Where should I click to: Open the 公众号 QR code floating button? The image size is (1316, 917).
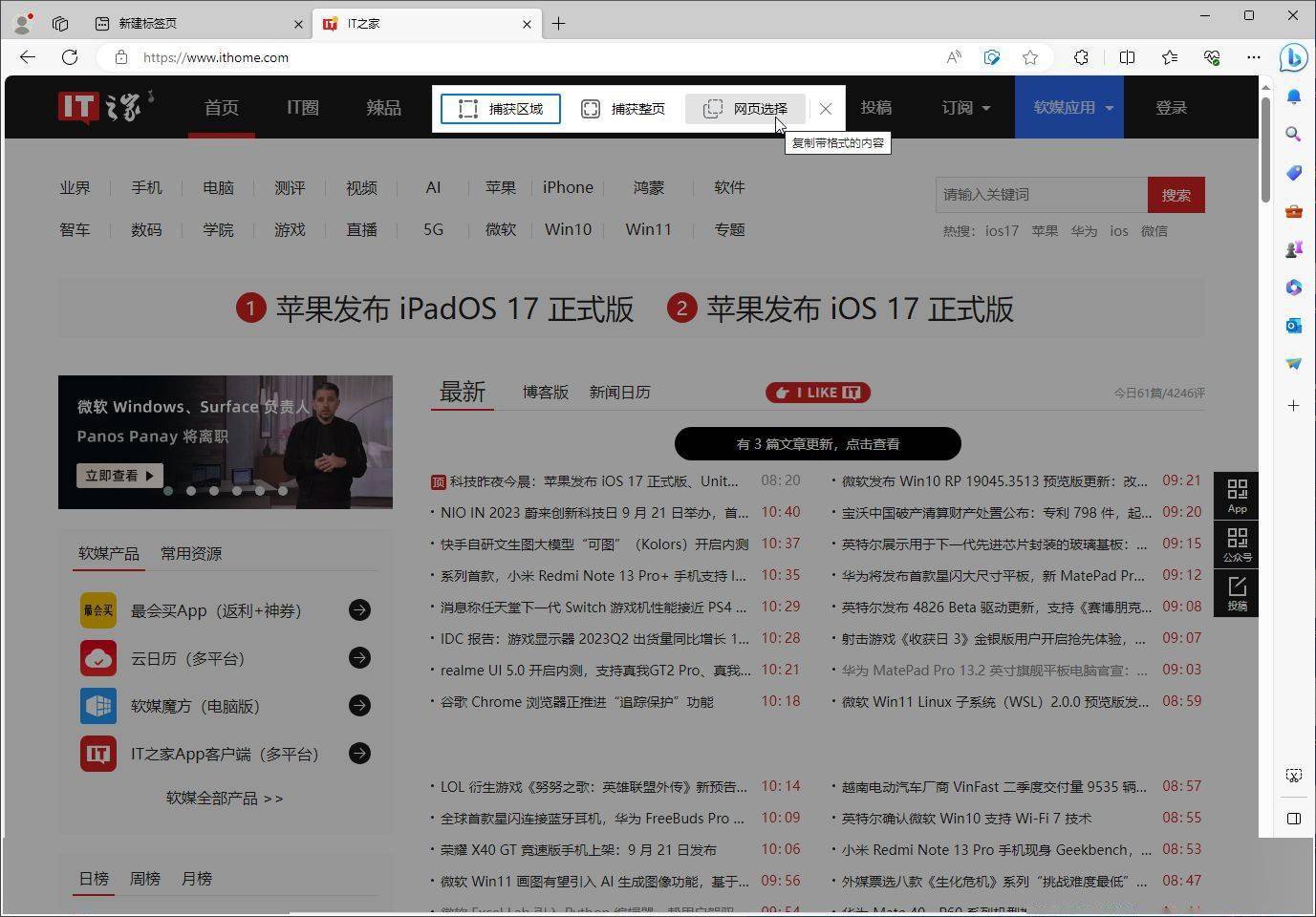tap(1237, 544)
